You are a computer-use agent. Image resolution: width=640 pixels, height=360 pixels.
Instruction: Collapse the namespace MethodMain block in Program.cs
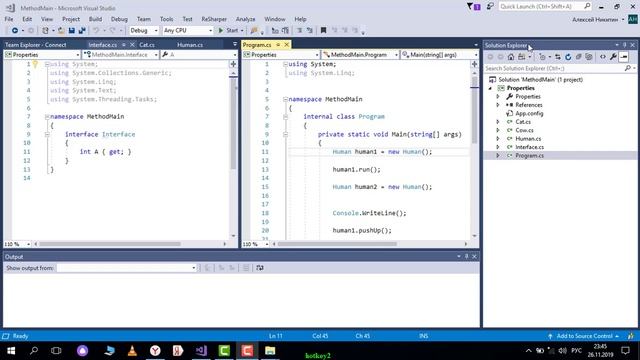point(285,99)
